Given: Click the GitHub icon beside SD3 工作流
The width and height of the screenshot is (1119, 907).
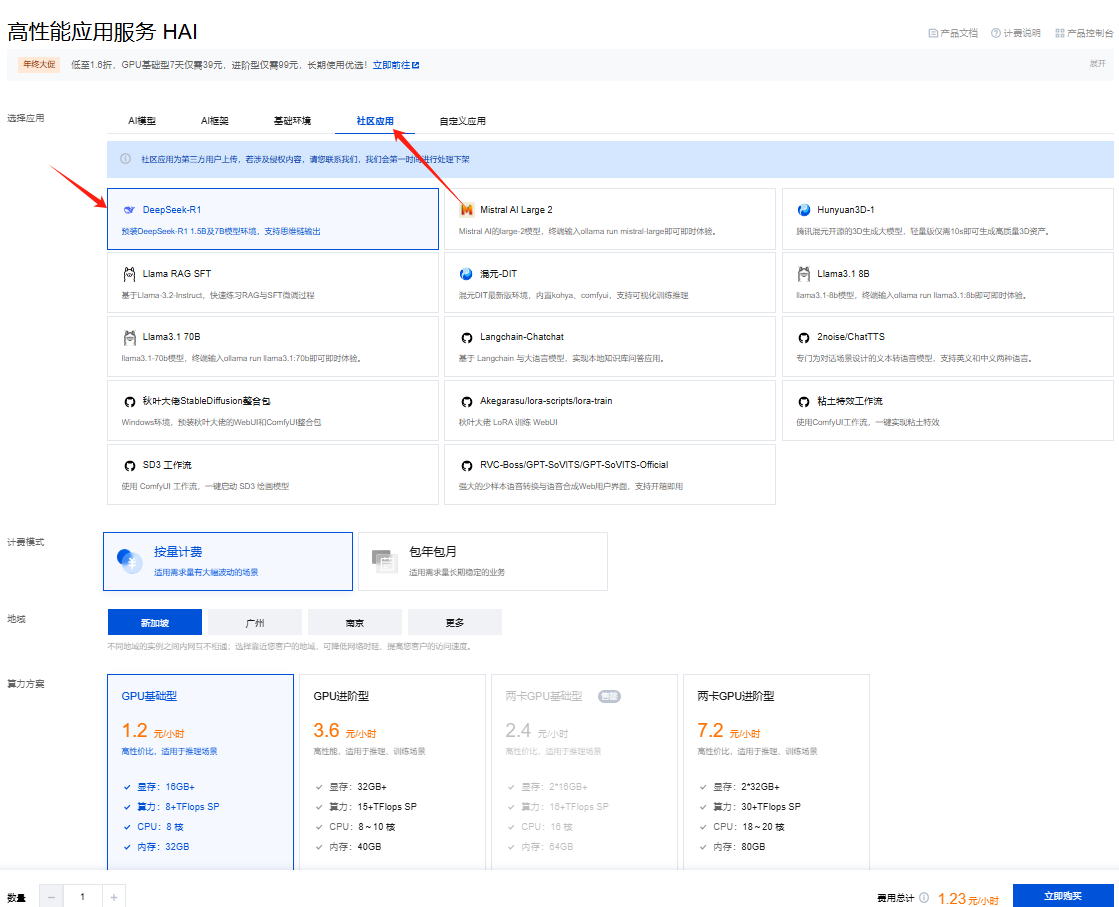Looking at the screenshot, I should [x=129, y=466].
